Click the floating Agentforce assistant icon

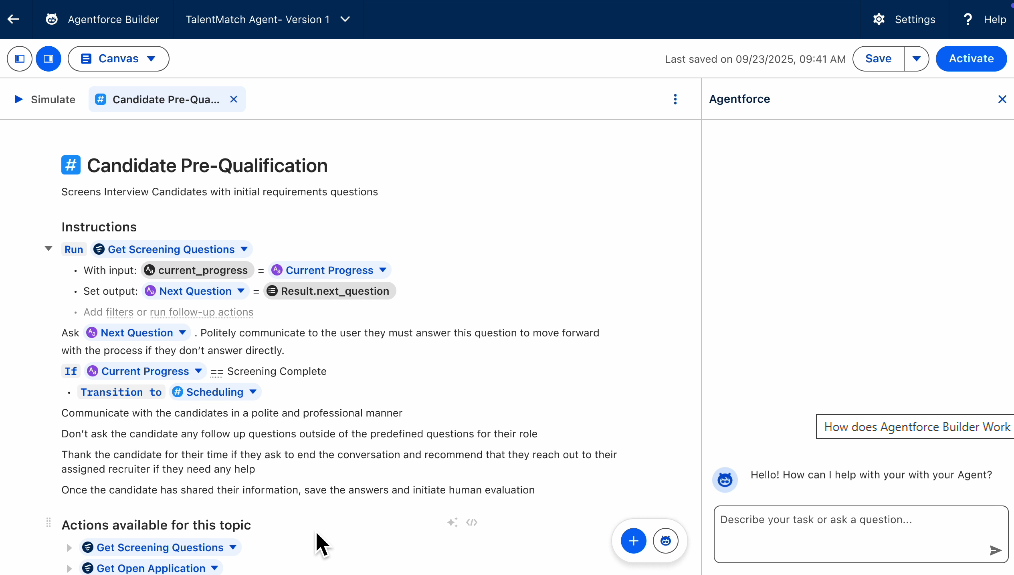point(665,541)
